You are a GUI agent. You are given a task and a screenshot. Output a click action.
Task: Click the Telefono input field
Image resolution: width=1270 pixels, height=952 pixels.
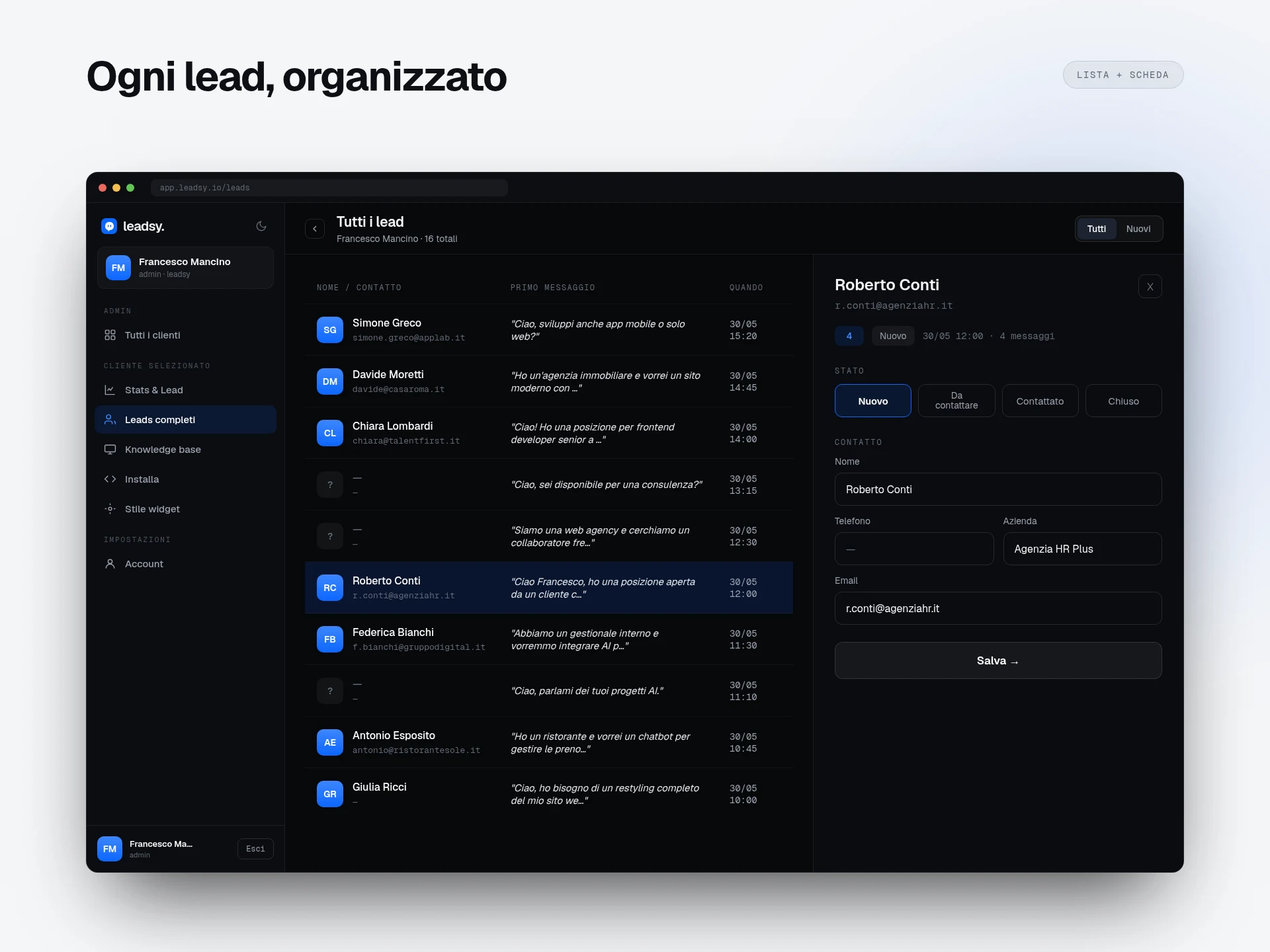click(914, 549)
